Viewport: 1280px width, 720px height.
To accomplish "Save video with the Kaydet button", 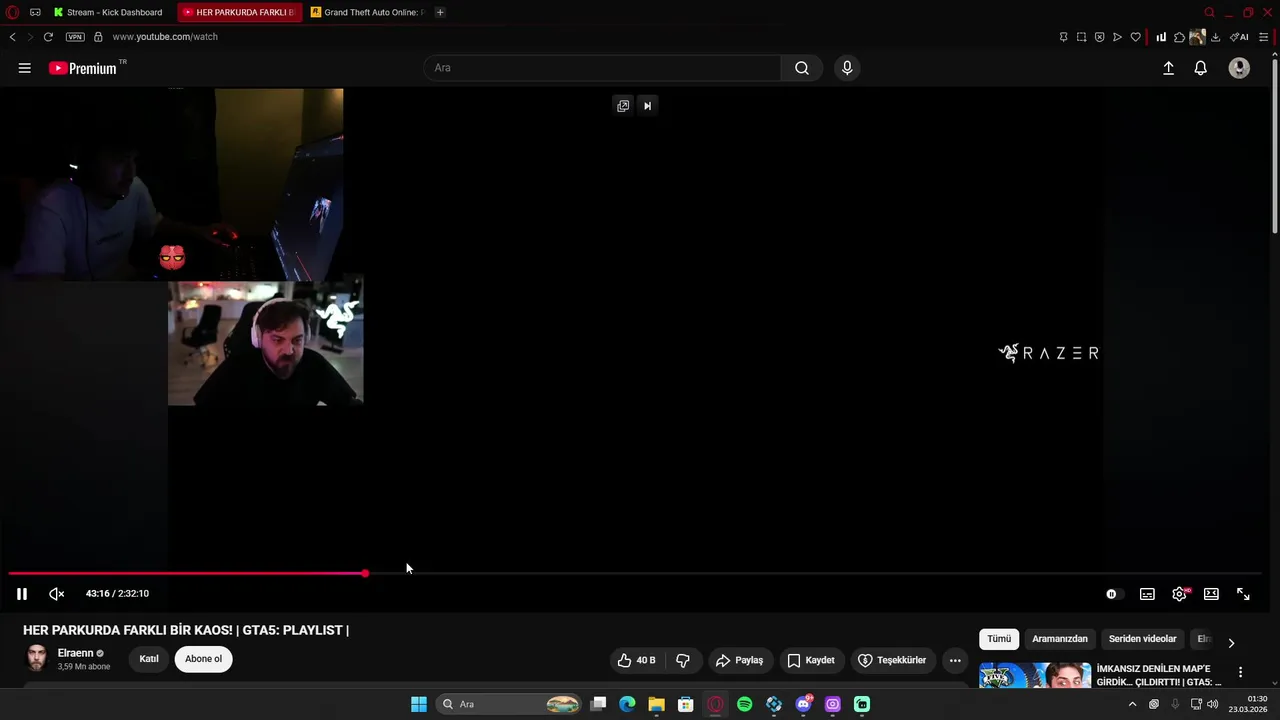I will 810,660.
